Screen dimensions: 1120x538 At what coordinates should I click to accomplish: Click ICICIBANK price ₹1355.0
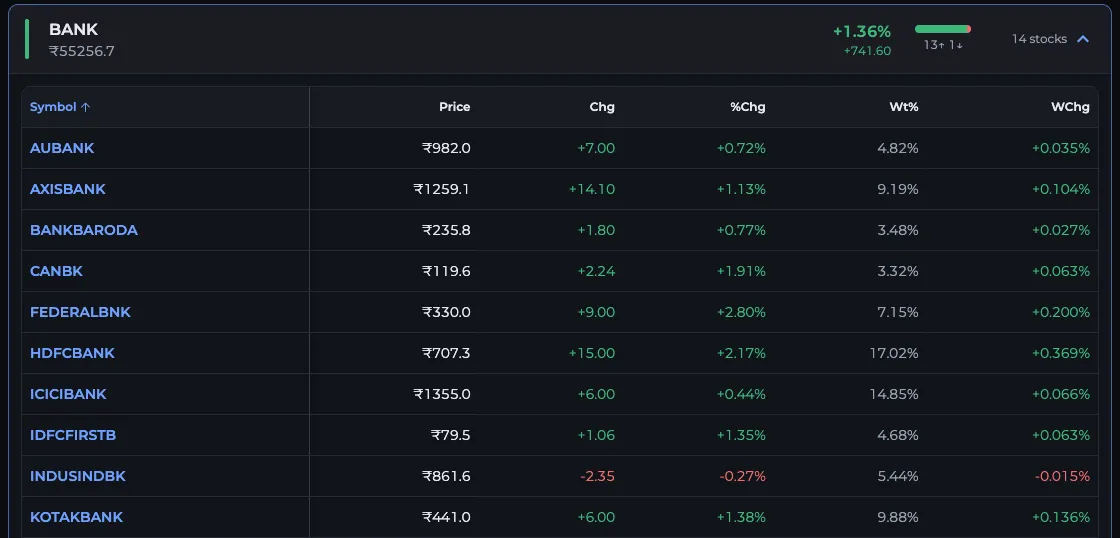(442, 394)
